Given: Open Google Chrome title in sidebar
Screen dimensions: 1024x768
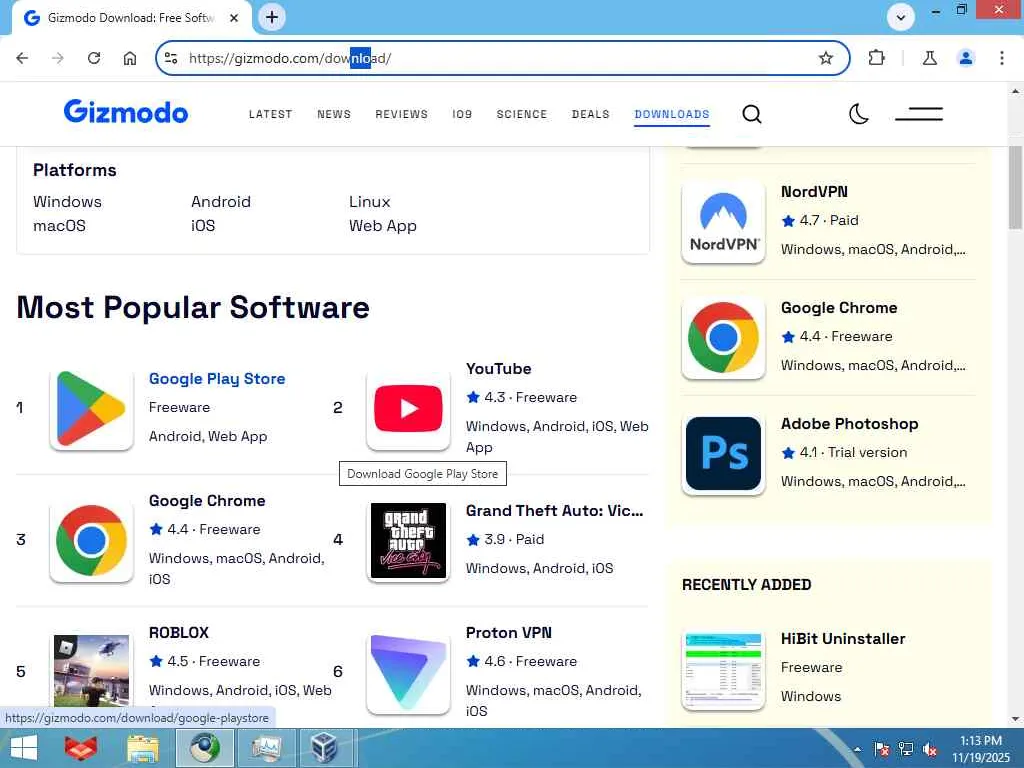Looking at the screenshot, I should tap(839, 308).
